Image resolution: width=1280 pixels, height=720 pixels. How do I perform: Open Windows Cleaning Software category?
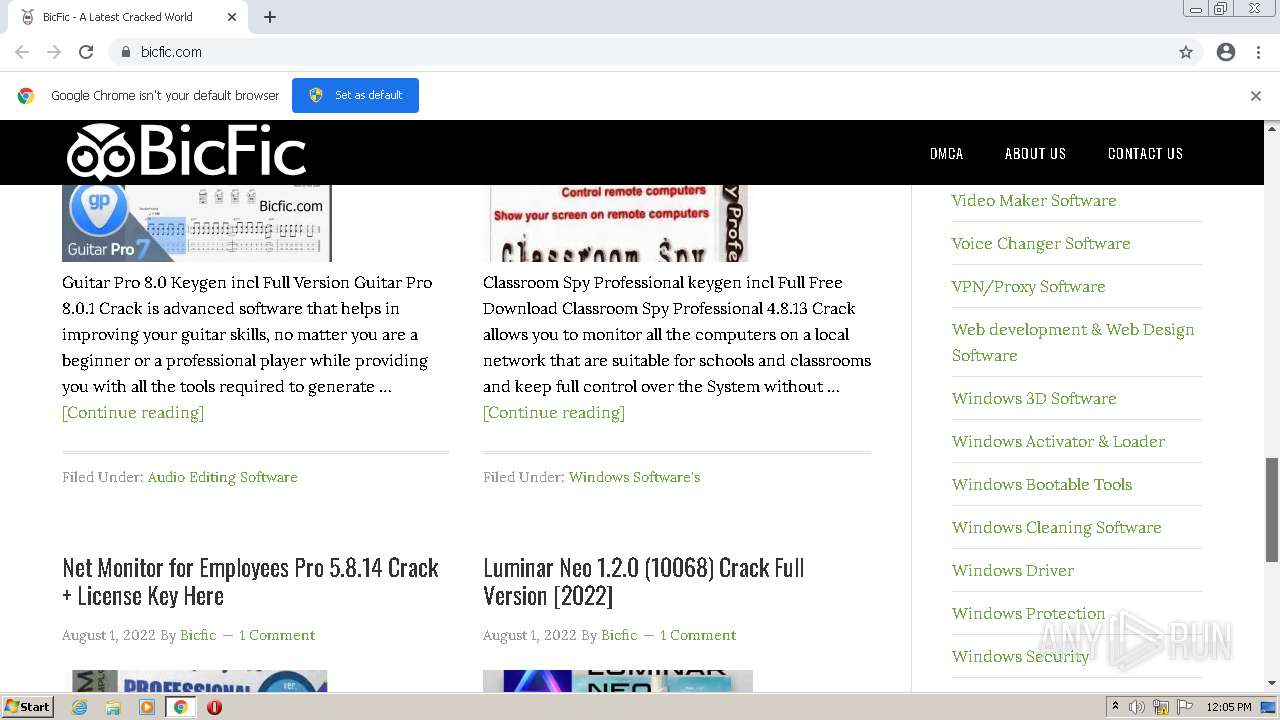(x=1057, y=527)
